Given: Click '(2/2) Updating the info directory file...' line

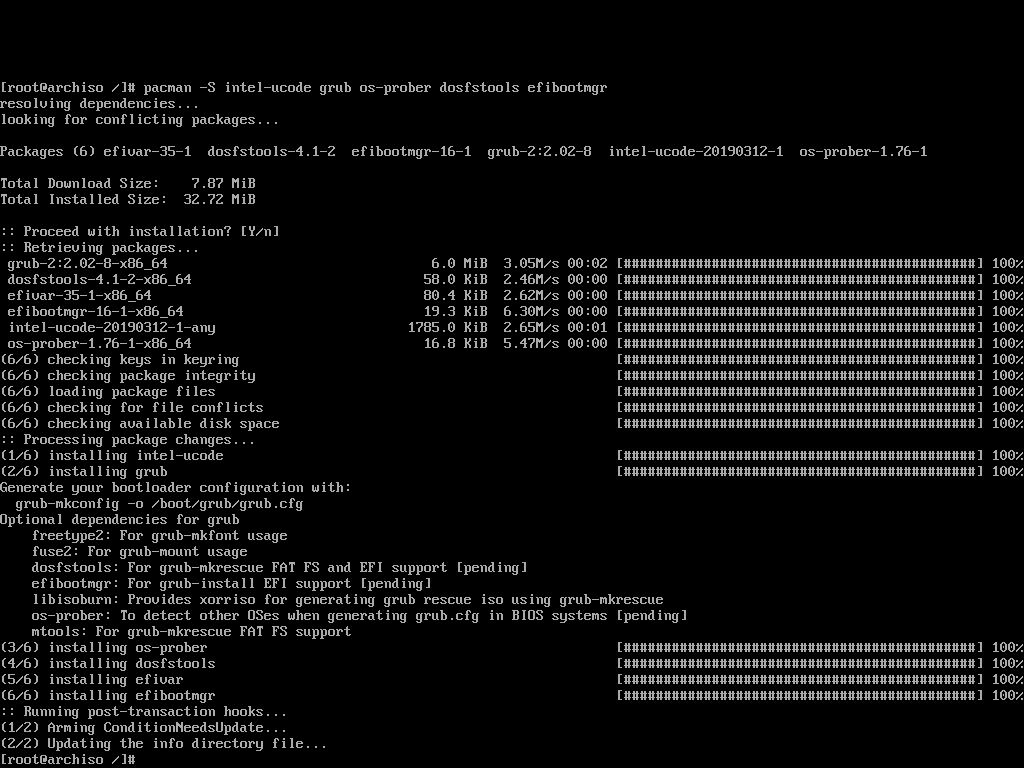Looking at the screenshot, I should (163, 744).
